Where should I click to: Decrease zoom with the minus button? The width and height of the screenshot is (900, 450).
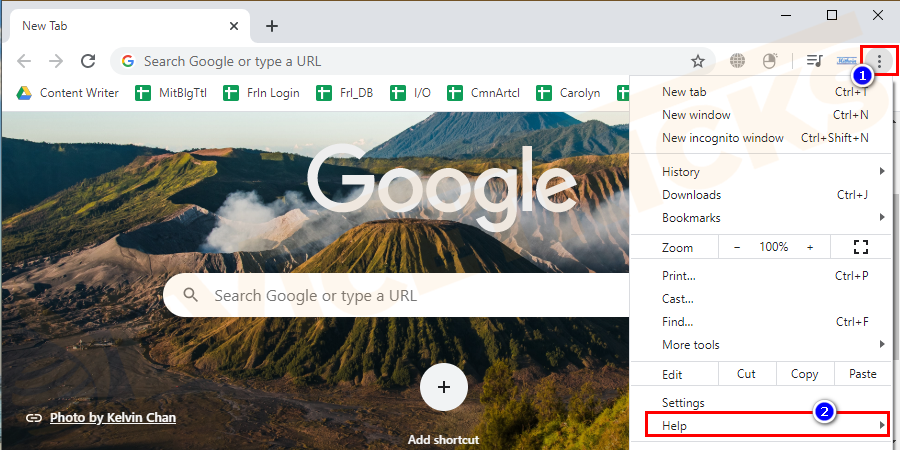tap(737, 247)
